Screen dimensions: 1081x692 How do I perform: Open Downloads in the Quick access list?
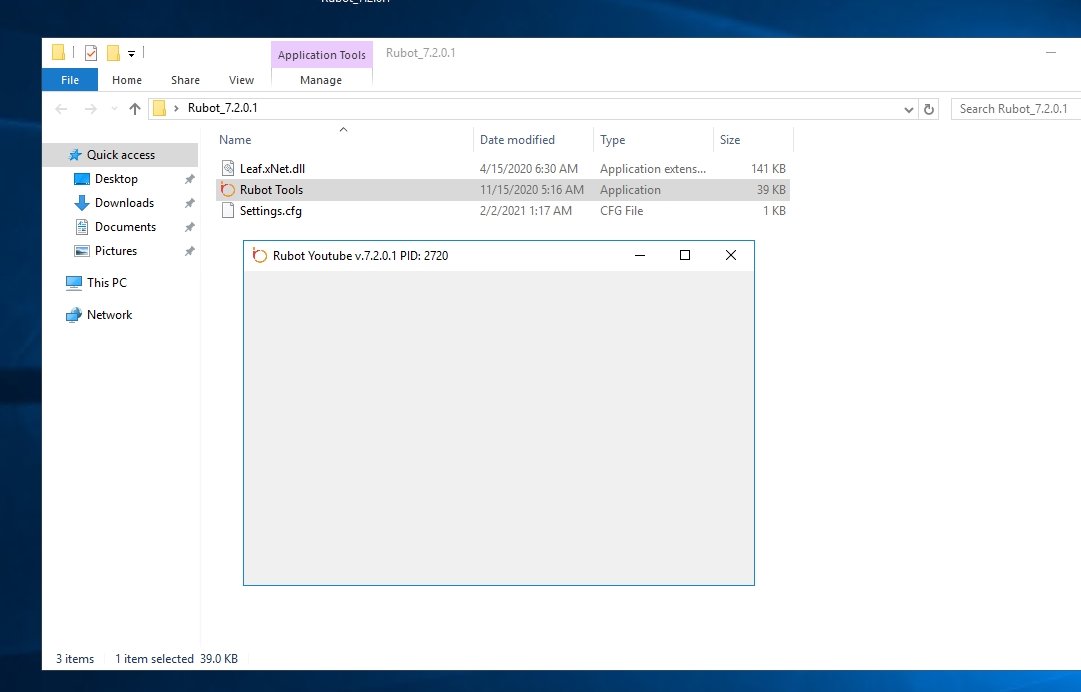(124, 203)
